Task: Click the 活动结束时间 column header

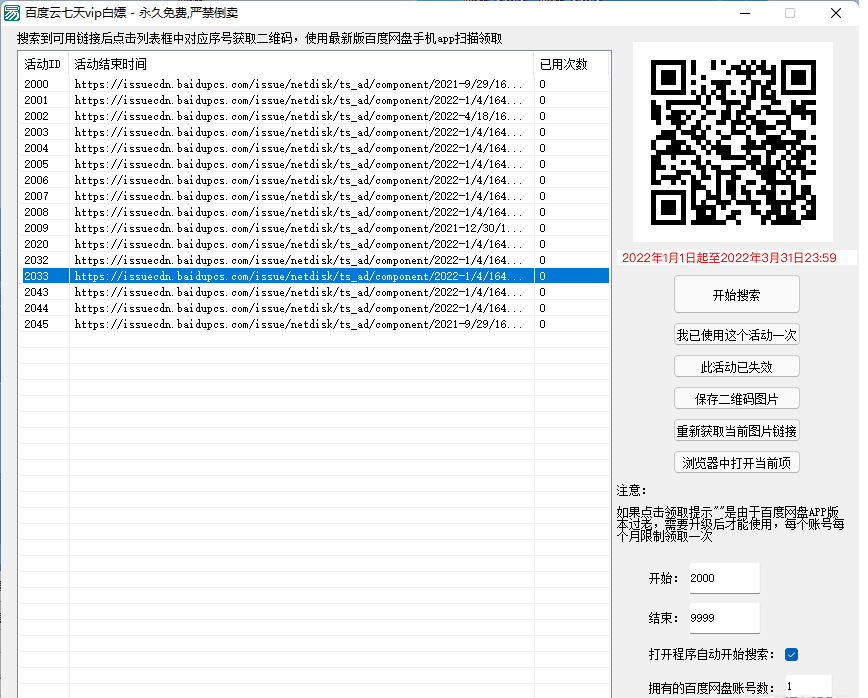Action: coord(301,64)
